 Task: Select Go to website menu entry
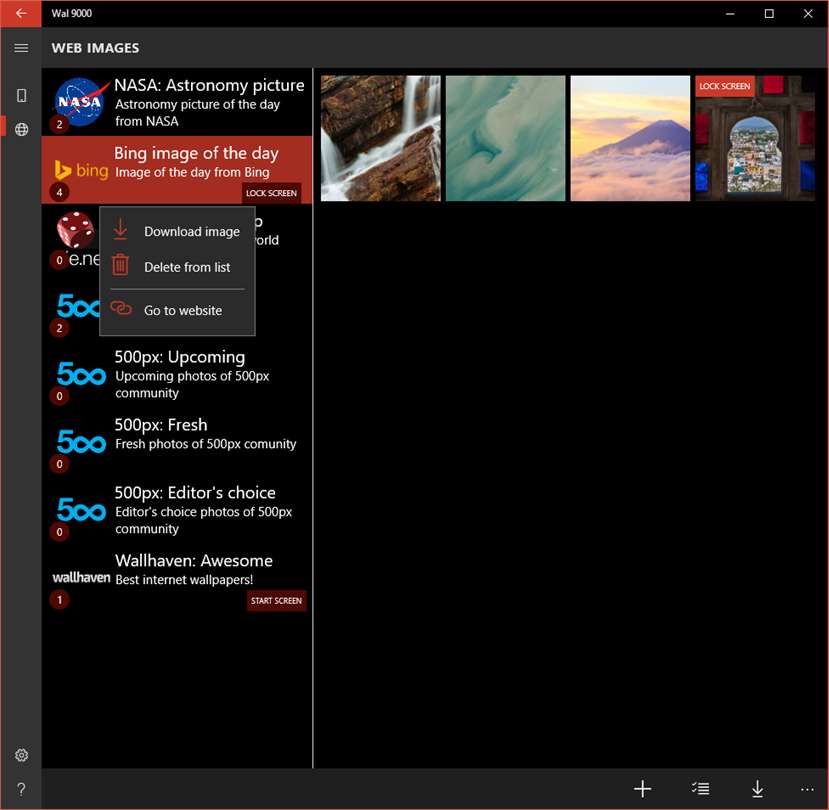coord(177,310)
